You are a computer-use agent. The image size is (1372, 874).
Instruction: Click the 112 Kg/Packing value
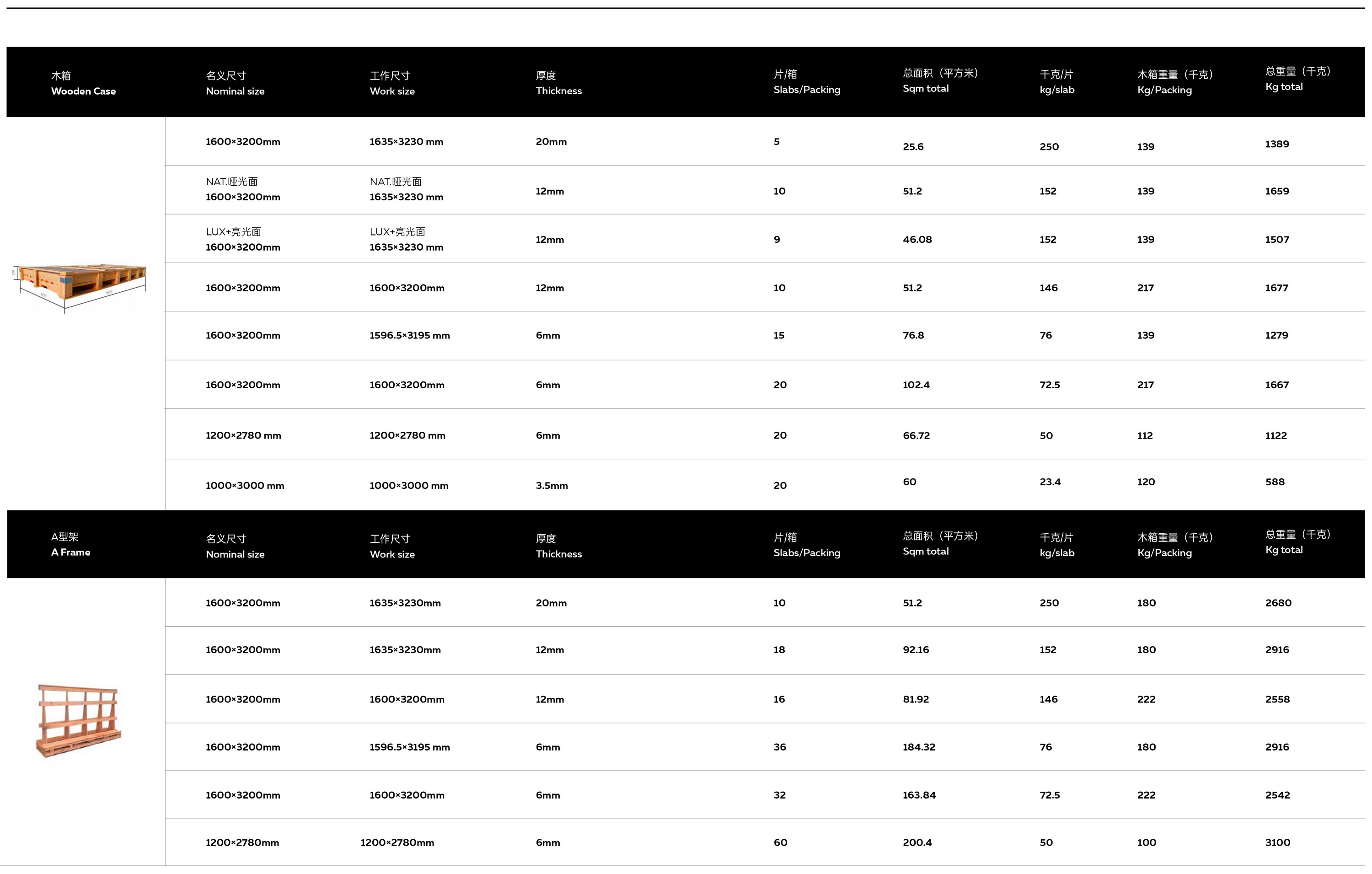(x=1145, y=436)
